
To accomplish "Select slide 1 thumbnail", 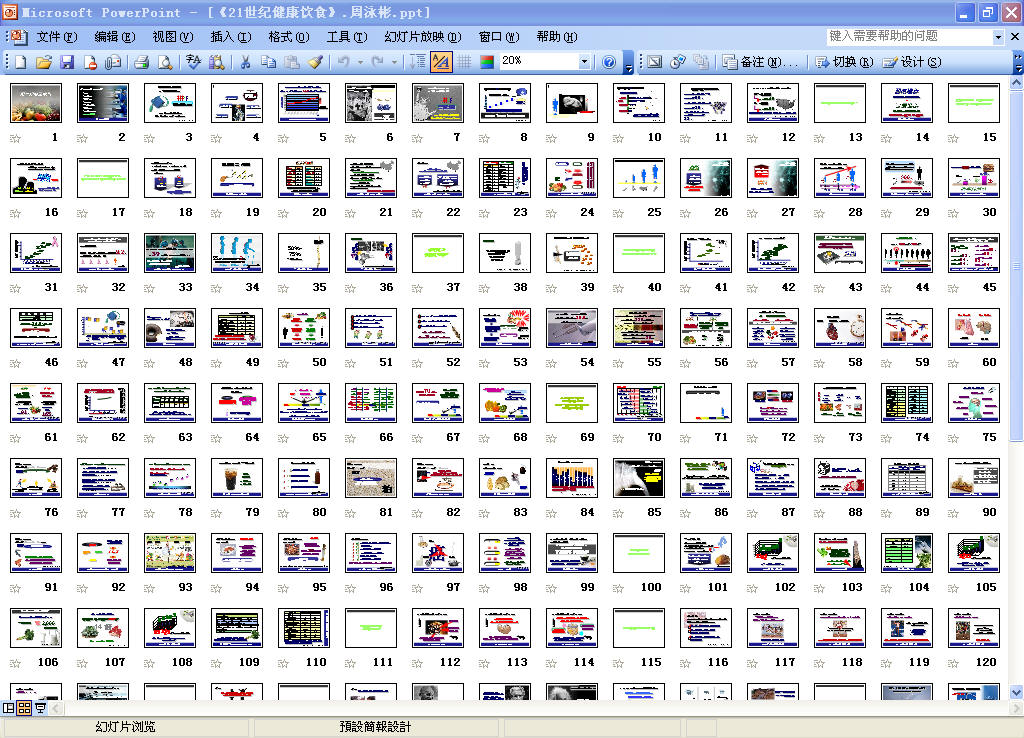I will click(36, 103).
